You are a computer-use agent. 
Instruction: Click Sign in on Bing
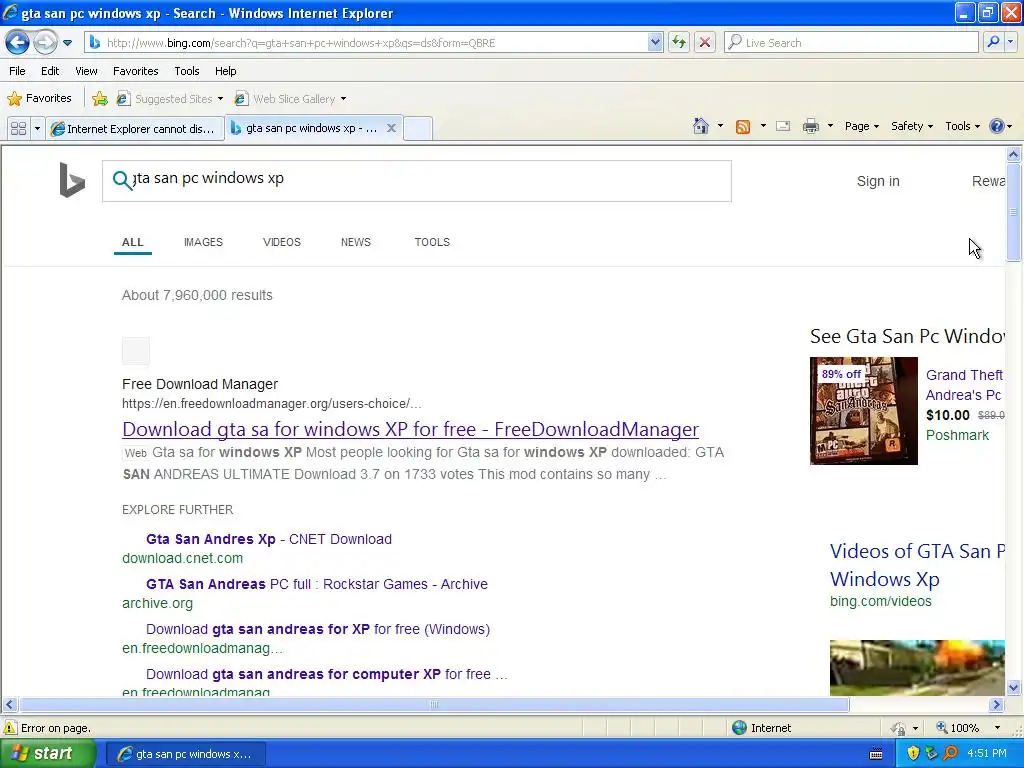pyautogui.click(x=878, y=181)
